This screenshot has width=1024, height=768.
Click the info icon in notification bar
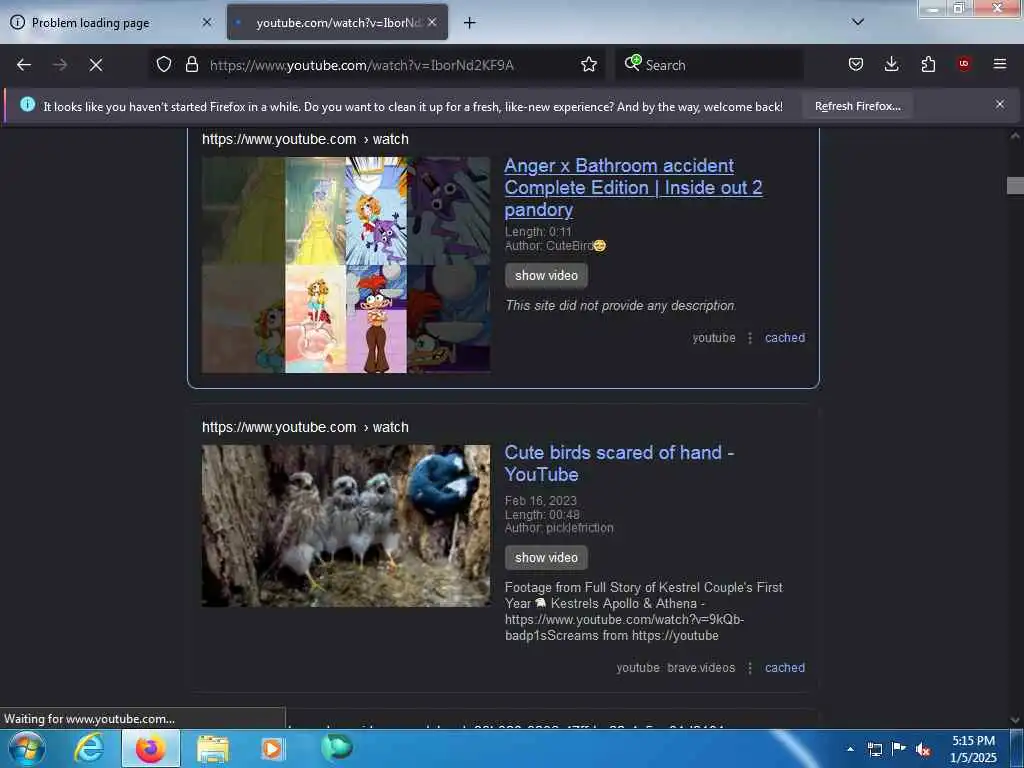(x=27, y=104)
